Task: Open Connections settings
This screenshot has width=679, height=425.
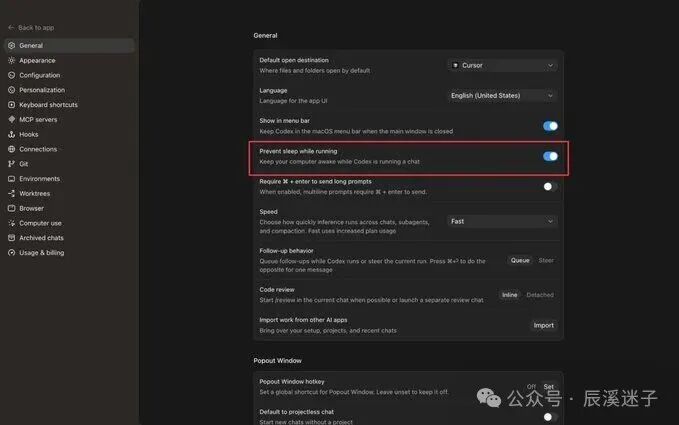Action: pyautogui.click(x=69, y=149)
